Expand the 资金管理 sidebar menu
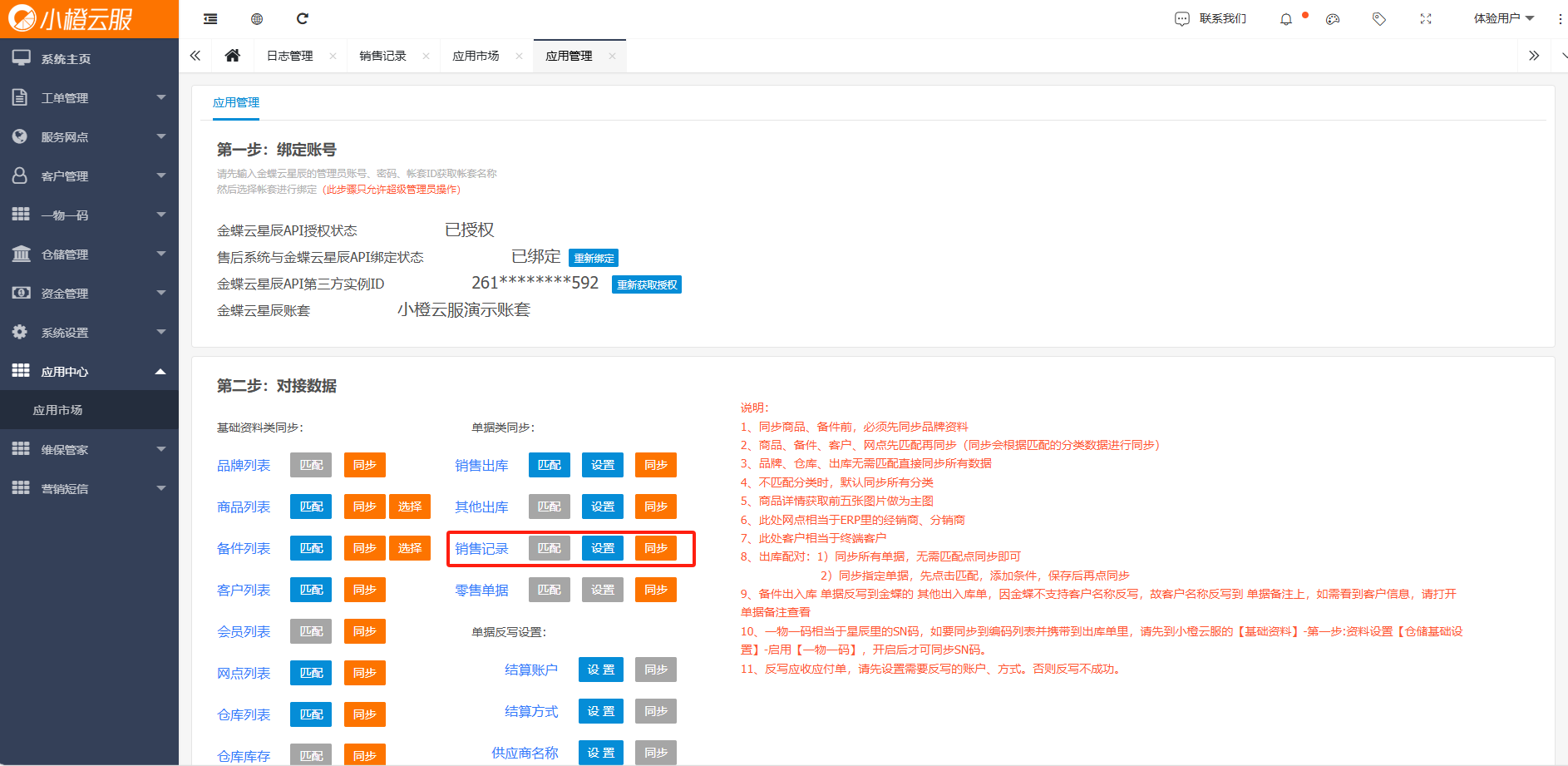 click(89, 293)
